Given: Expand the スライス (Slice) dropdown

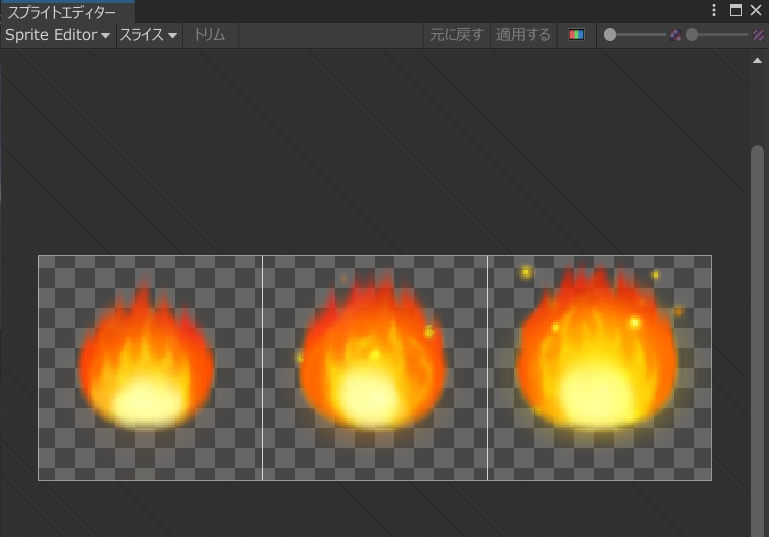Looking at the screenshot, I should [148, 35].
